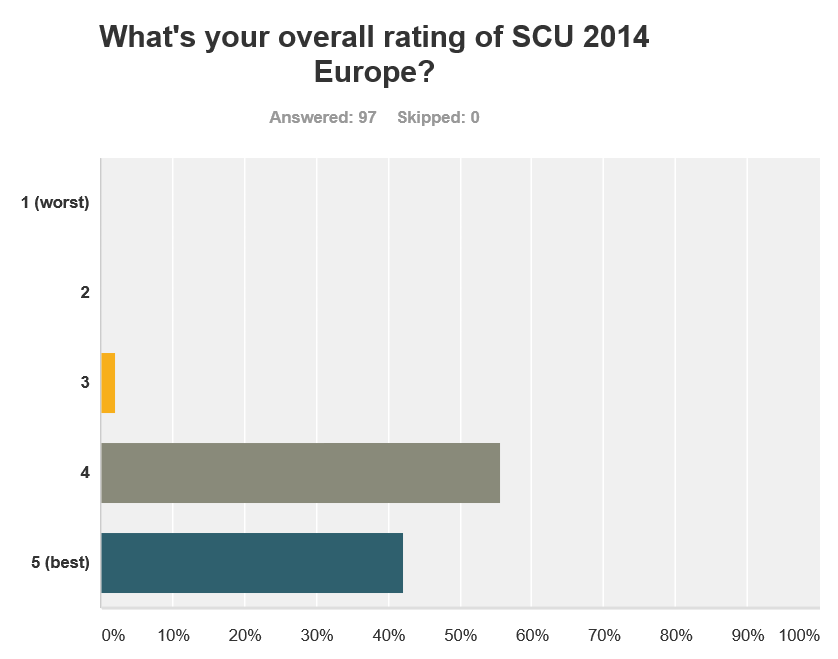Click the gray bar for rating 4

point(300,473)
